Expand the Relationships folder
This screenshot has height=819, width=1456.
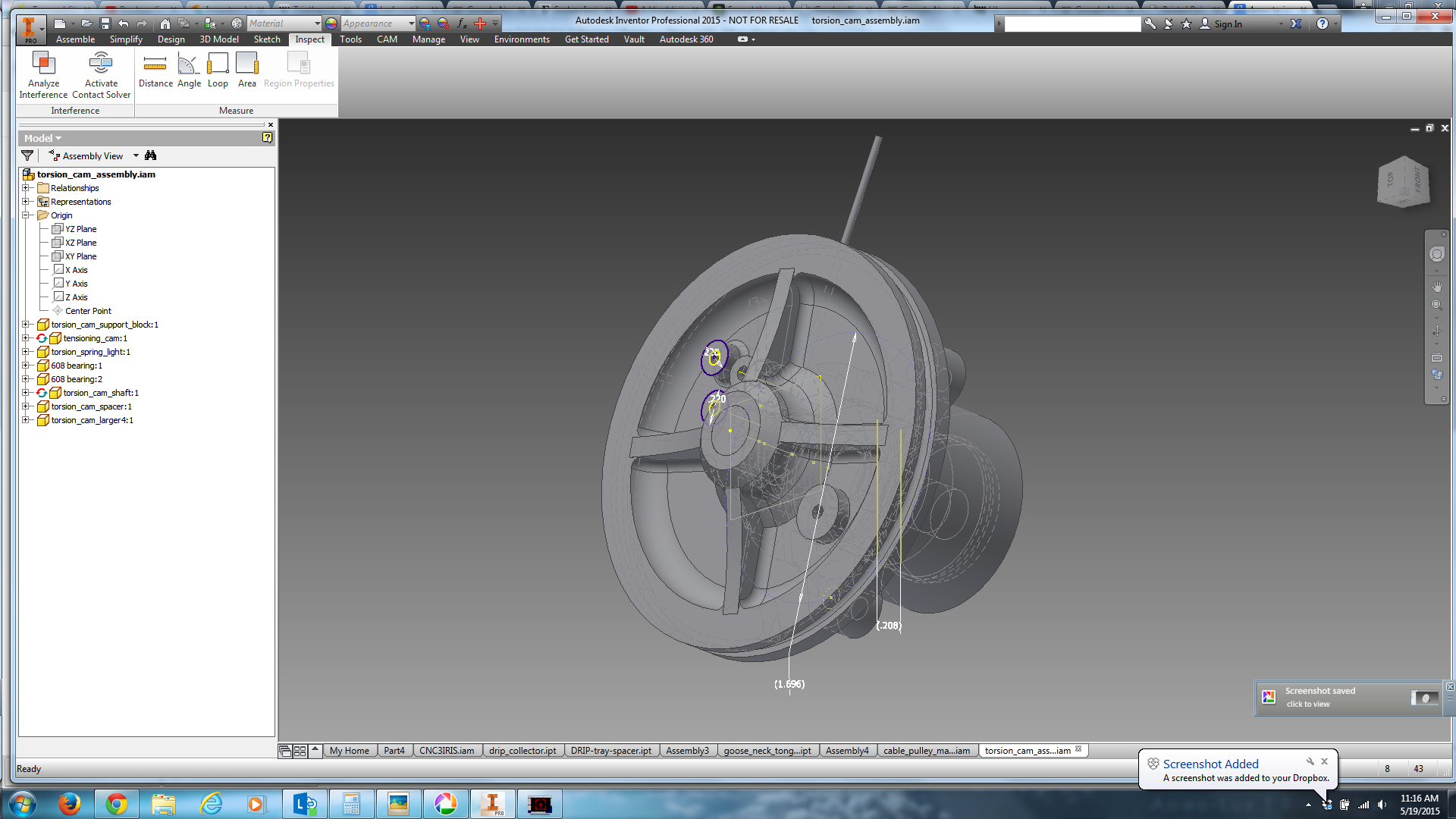pos(26,188)
